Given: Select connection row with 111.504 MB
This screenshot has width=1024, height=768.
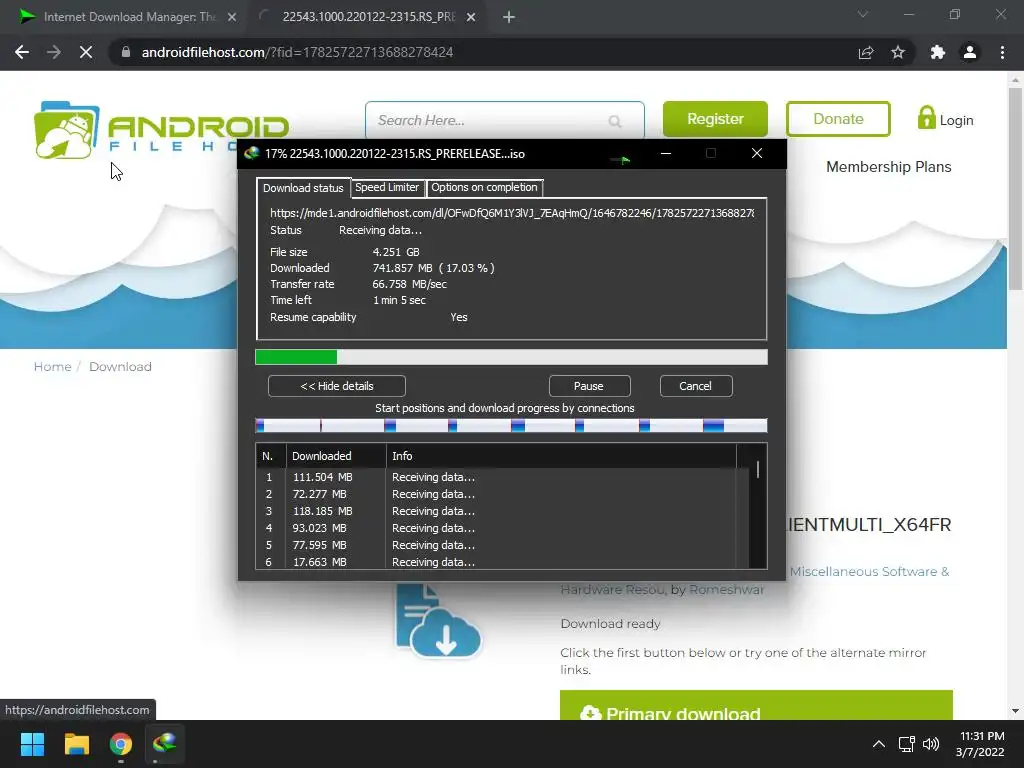Looking at the screenshot, I should click(x=502, y=477).
